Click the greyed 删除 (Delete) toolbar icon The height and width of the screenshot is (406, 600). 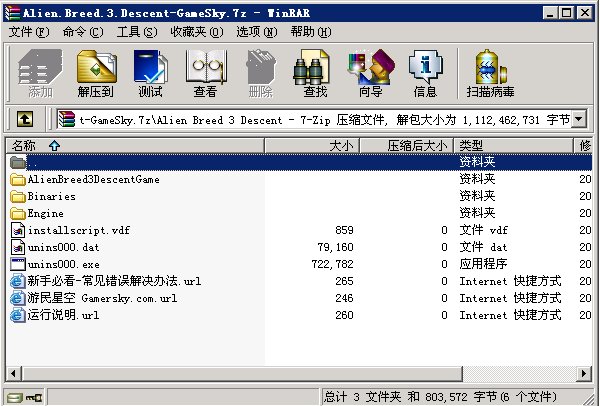coord(261,73)
